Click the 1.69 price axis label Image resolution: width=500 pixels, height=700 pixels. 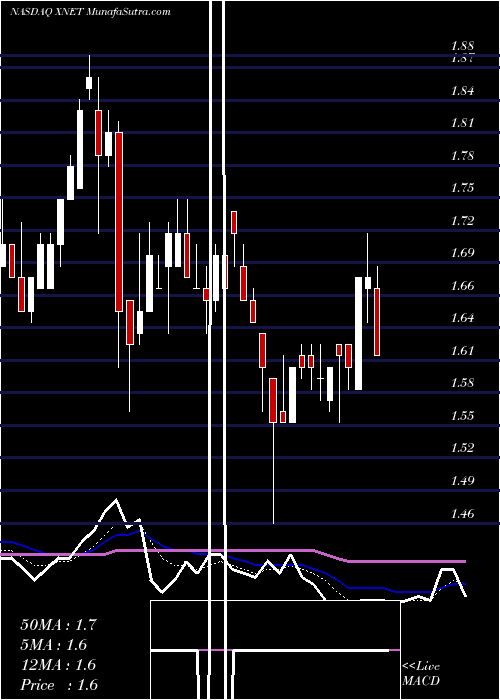(x=462, y=253)
